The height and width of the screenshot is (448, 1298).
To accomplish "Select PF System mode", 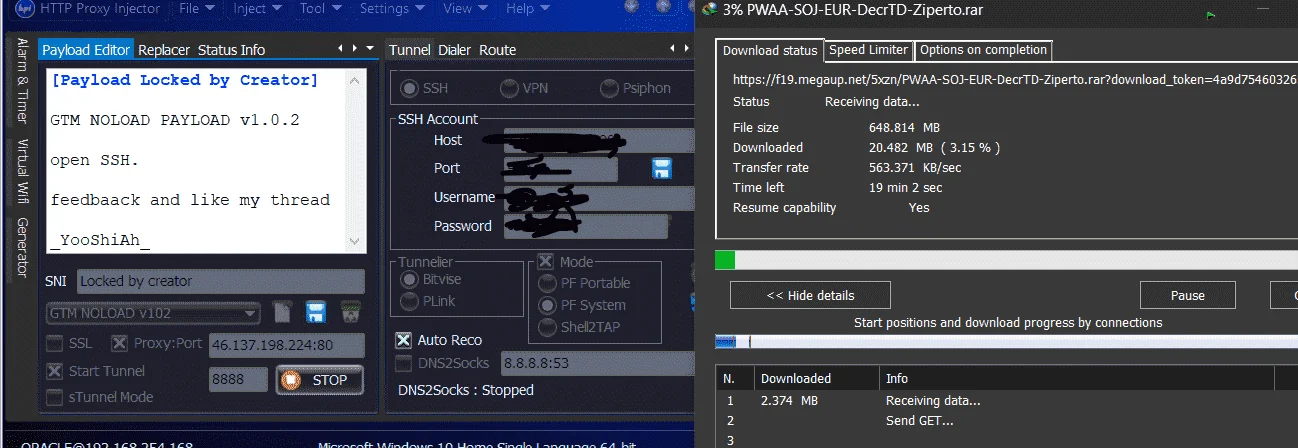I will click(x=547, y=305).
